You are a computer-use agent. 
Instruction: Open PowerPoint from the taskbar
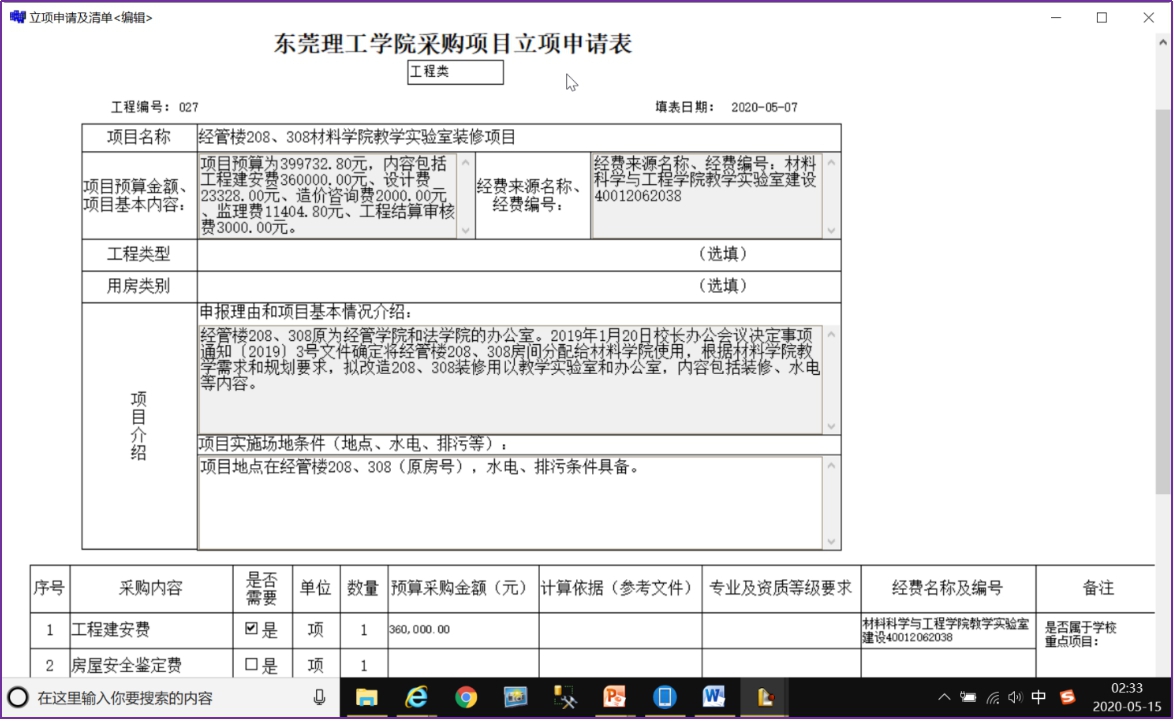click(615, 697)
